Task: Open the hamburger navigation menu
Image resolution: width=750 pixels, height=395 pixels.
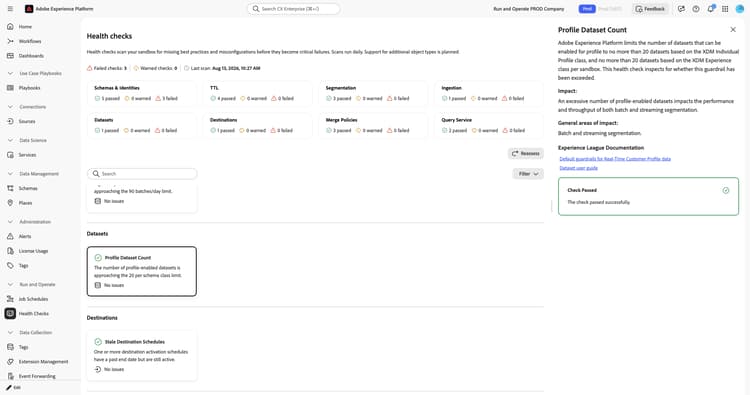Action: pyautogui.click(x=10, y=9)
